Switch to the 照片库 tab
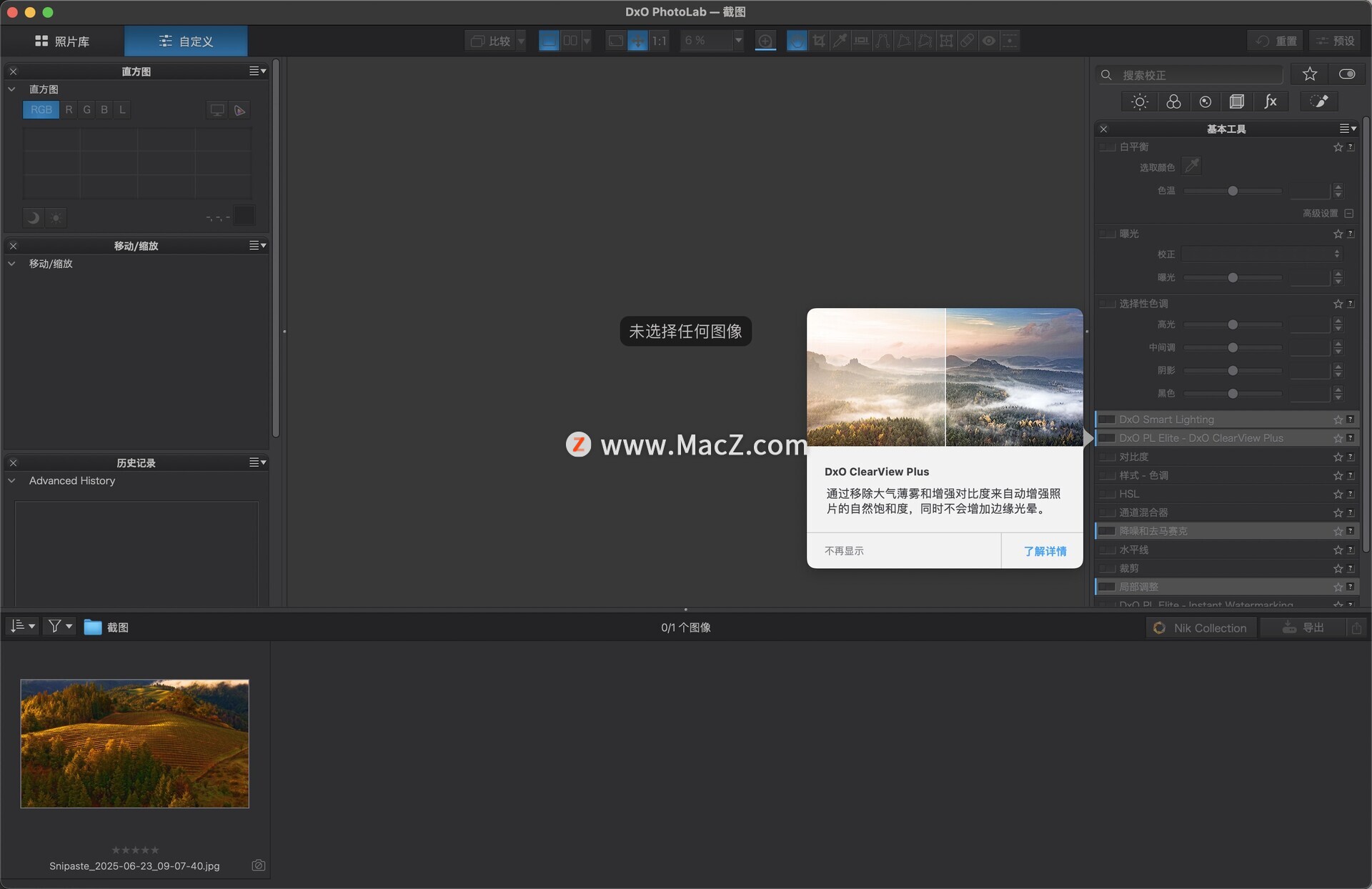 click(63, 41)
